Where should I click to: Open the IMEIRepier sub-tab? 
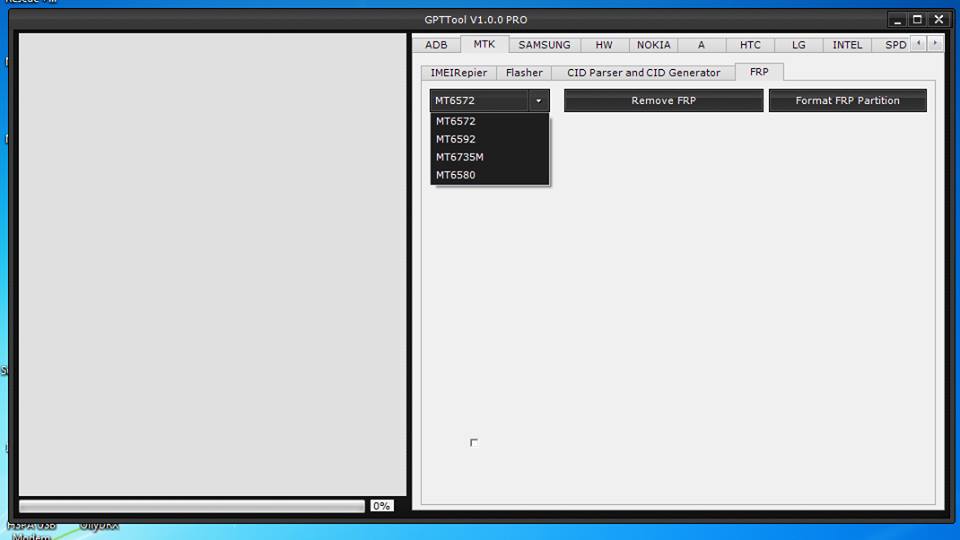[x=459, y=72]
